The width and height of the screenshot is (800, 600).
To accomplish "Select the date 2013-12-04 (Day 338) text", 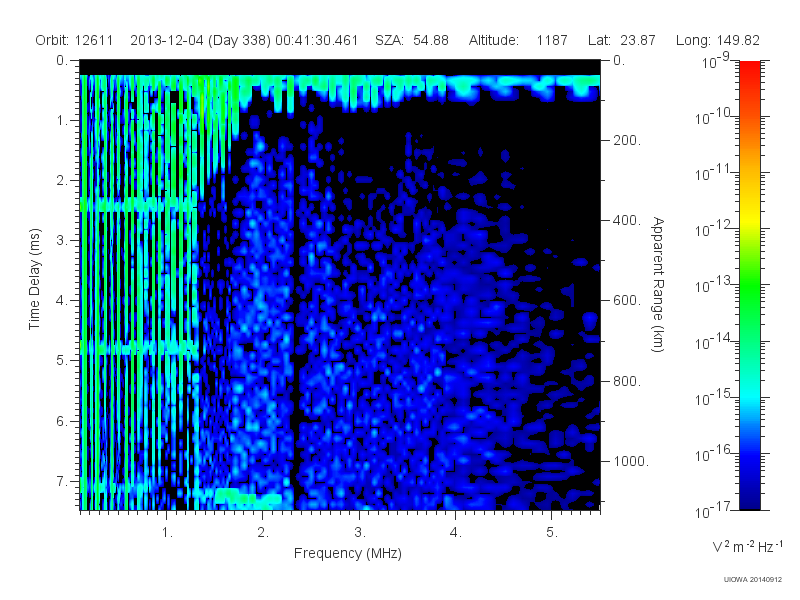I will point(201,40).
